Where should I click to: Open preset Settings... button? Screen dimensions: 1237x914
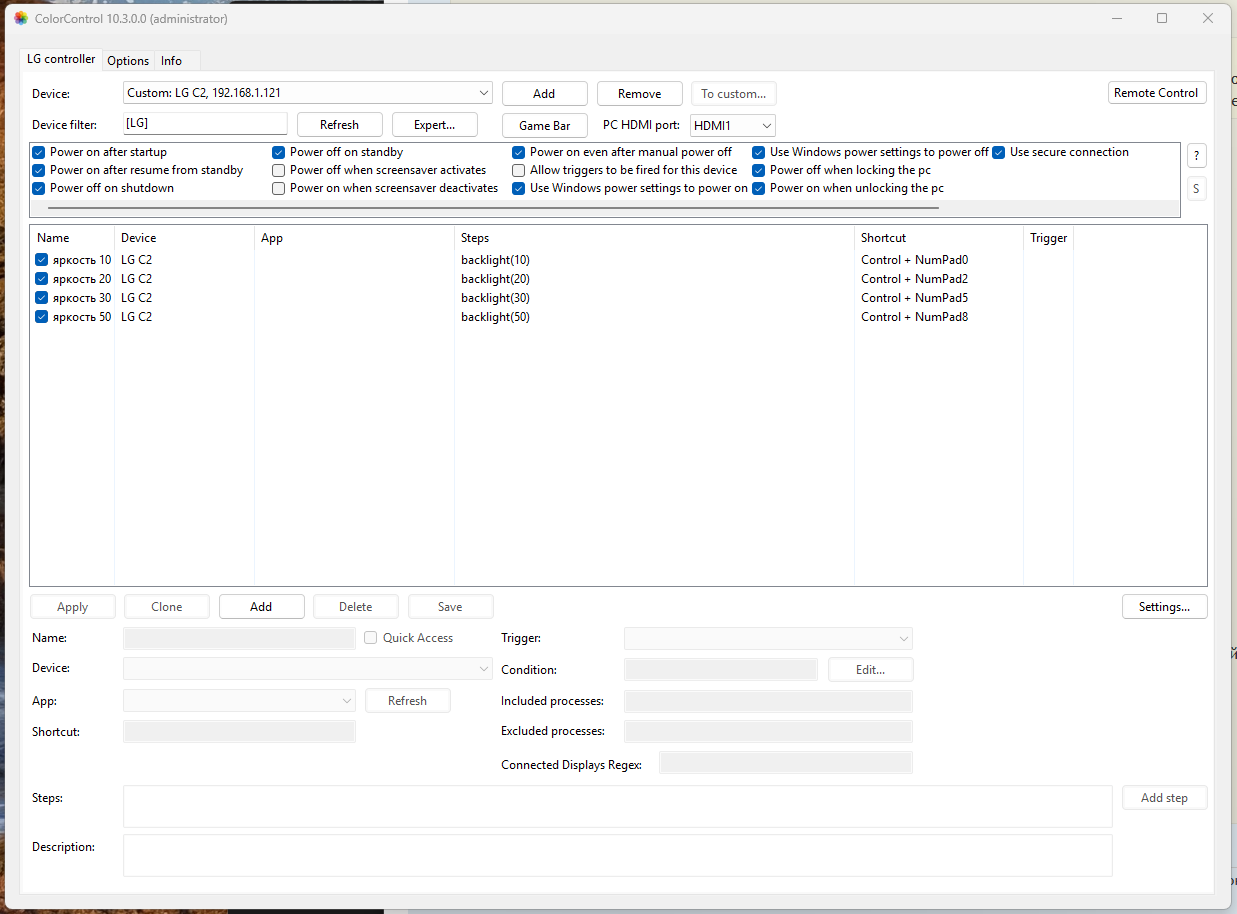point(1163,607)
